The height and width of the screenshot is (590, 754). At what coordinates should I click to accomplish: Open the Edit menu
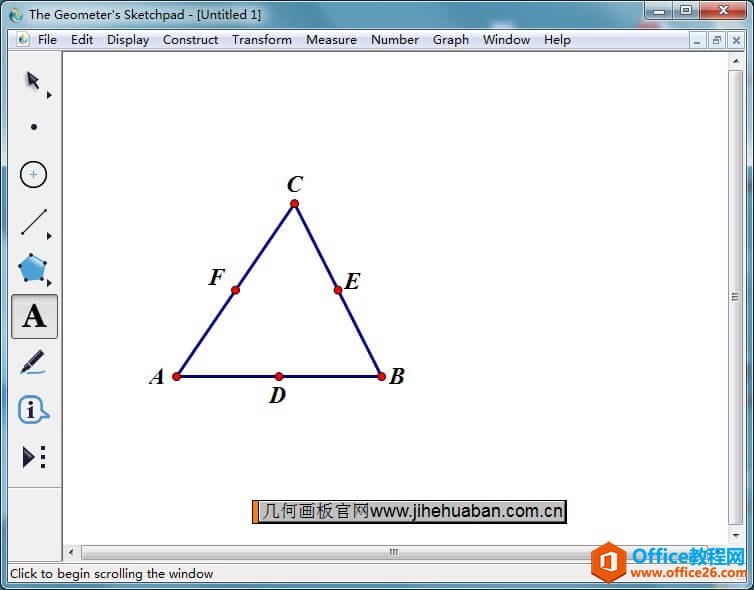point(82,39)
